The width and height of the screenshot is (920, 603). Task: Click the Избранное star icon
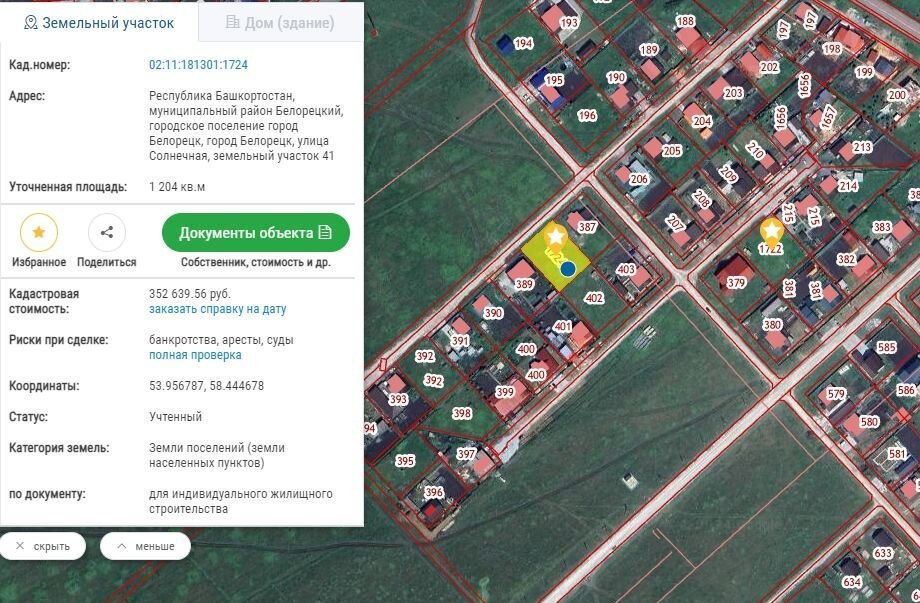click(x=39, y=233)
